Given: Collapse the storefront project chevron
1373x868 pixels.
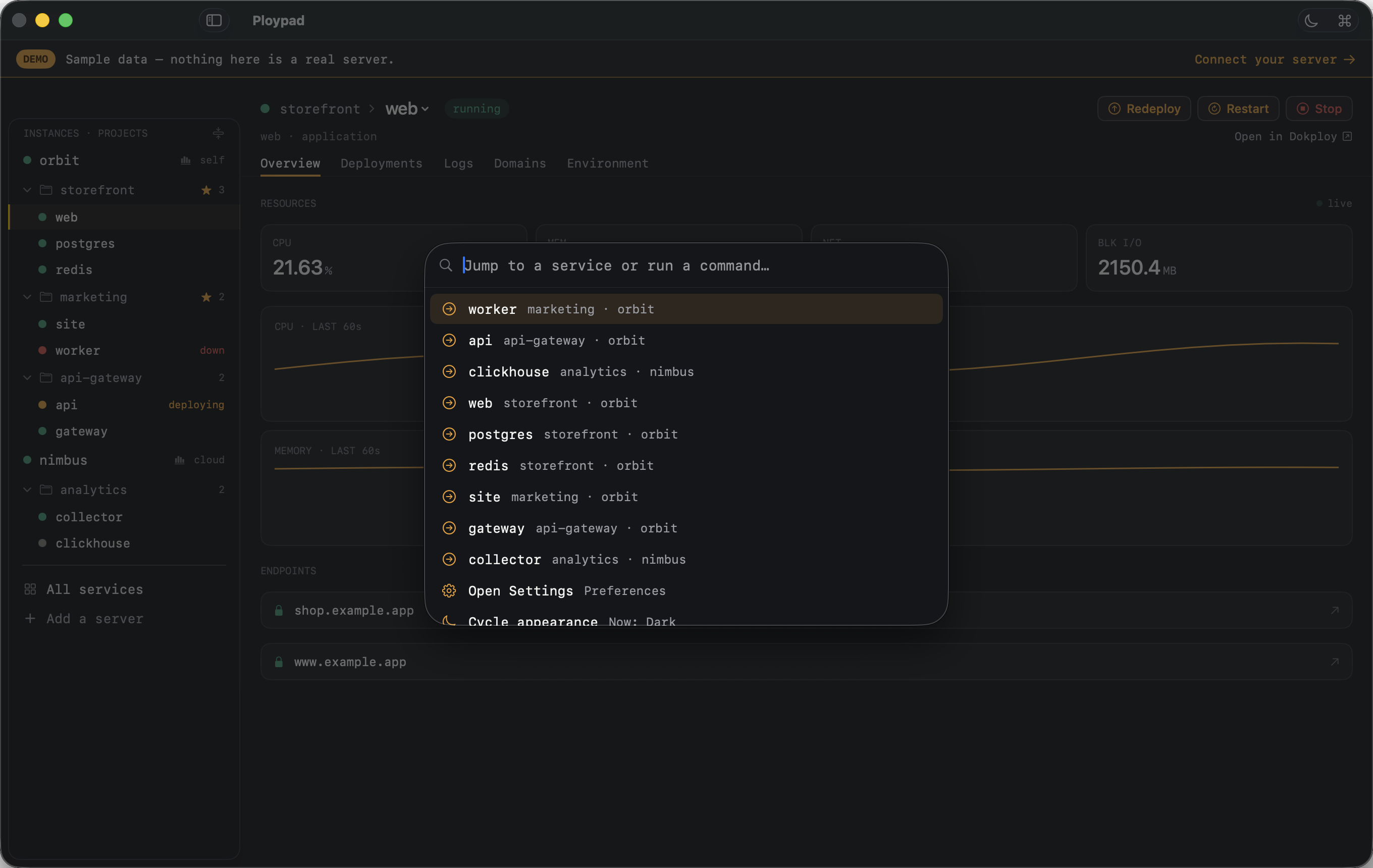Looking at the screenshot, I should click(27, 190).
